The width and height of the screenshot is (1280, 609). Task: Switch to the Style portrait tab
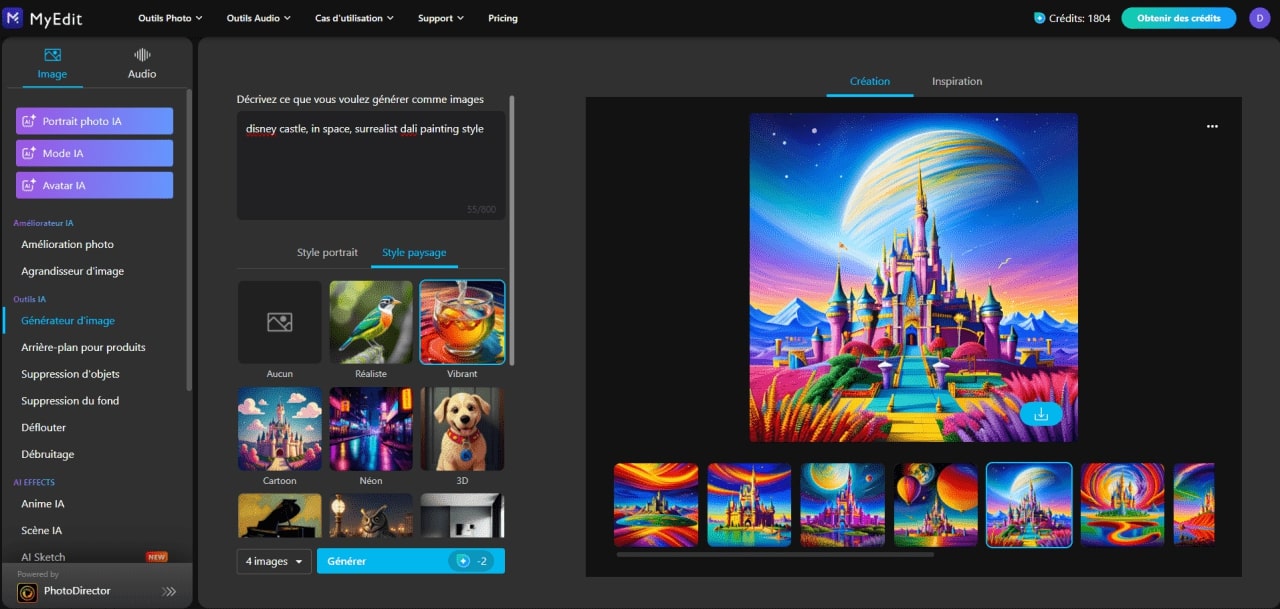click(326, 252)
